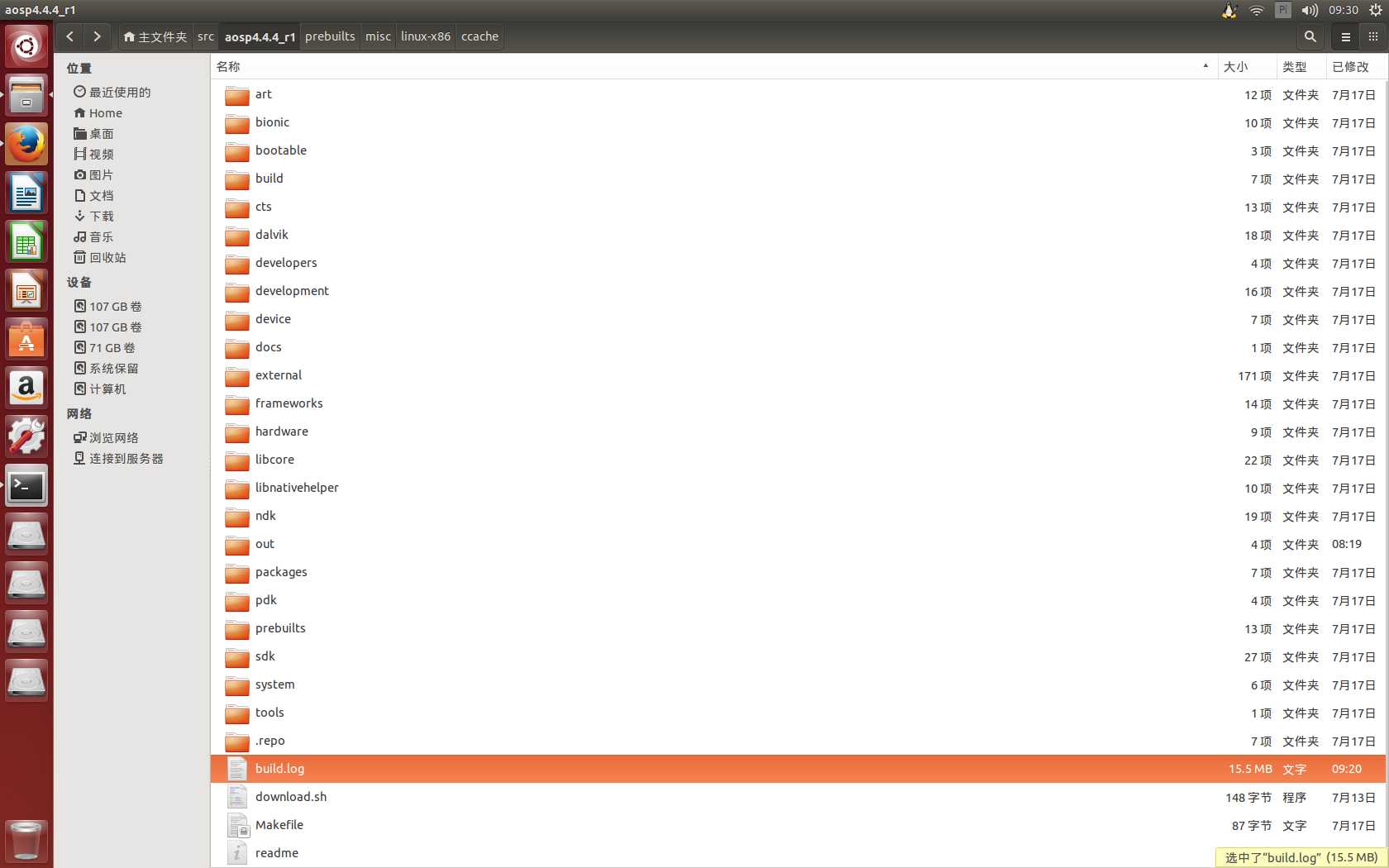Click Files manager icon in launcher
The width and height of the screenshot is (1389, 868).
[26, 95]
